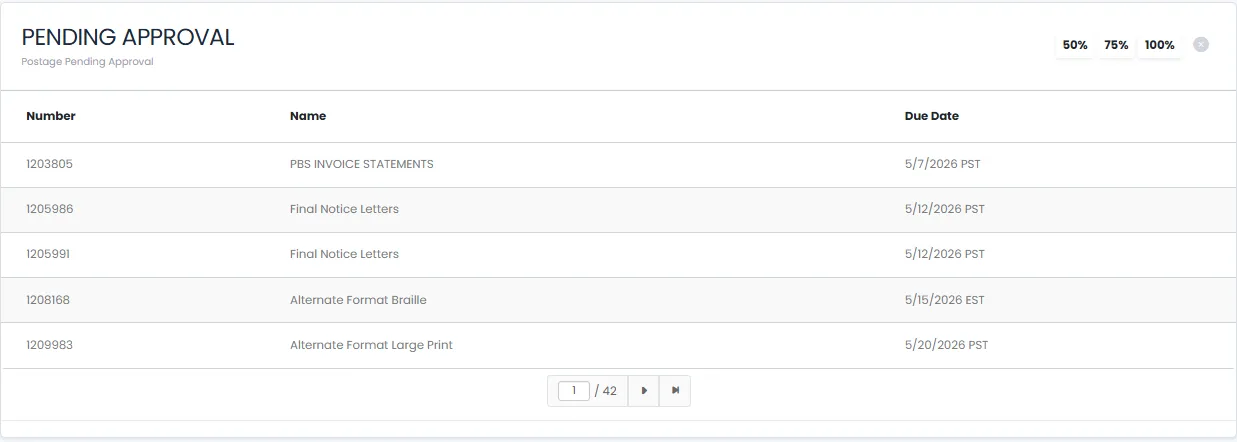This screenshot has height=442, width=1237.
Task: Click job number 1209983
Action: [49, 345]
